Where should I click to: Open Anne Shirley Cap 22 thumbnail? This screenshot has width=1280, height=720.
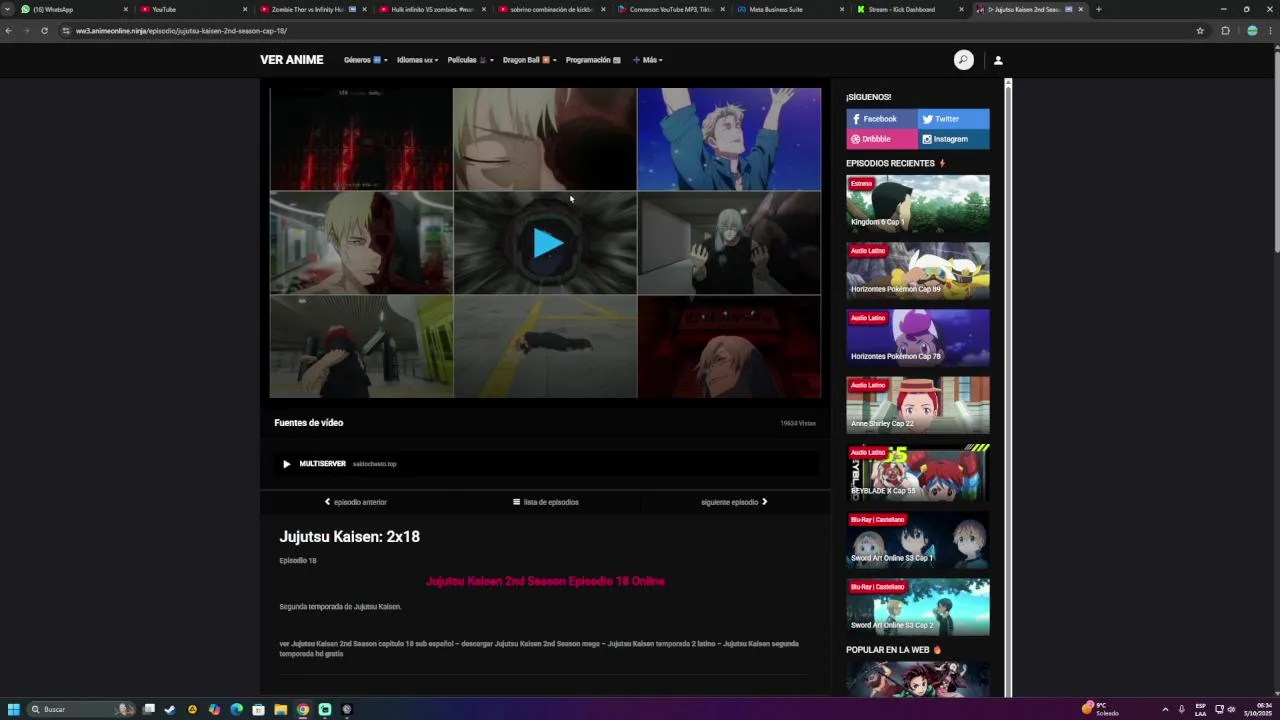(x=918, y=404)
